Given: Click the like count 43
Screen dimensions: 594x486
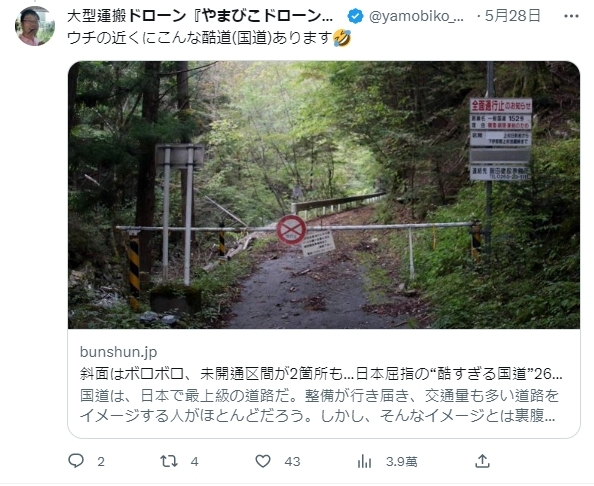Looking at the screenshot, I should pos(292,461).
